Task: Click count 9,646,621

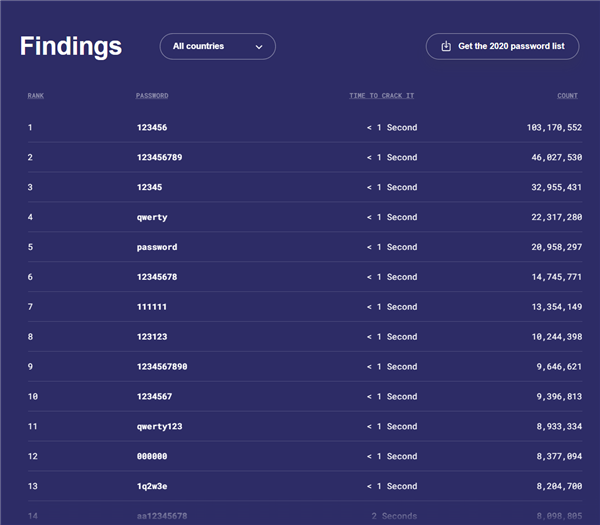Action: tap(559, 367)
